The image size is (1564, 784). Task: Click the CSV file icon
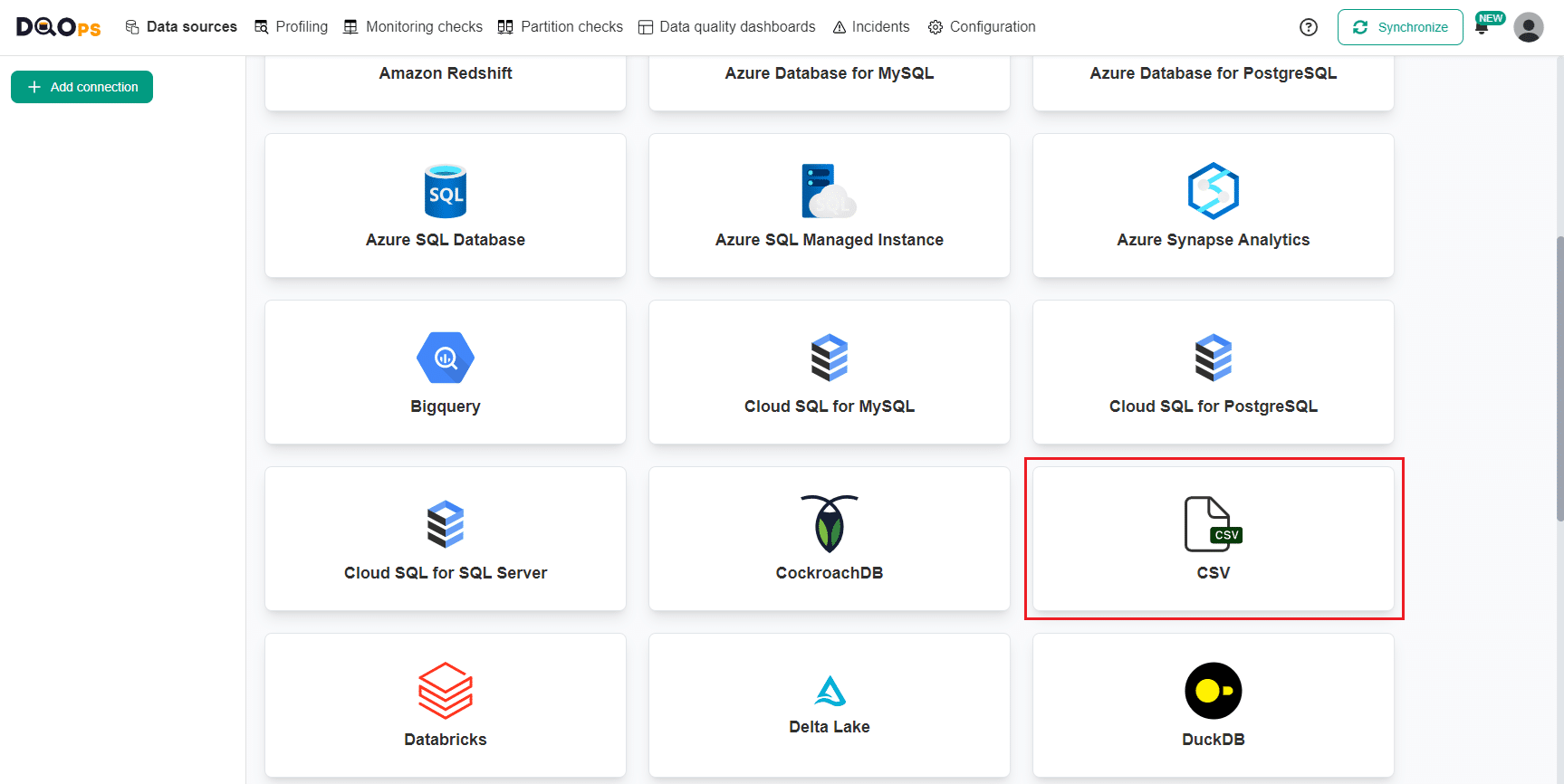pos(1214,524)
